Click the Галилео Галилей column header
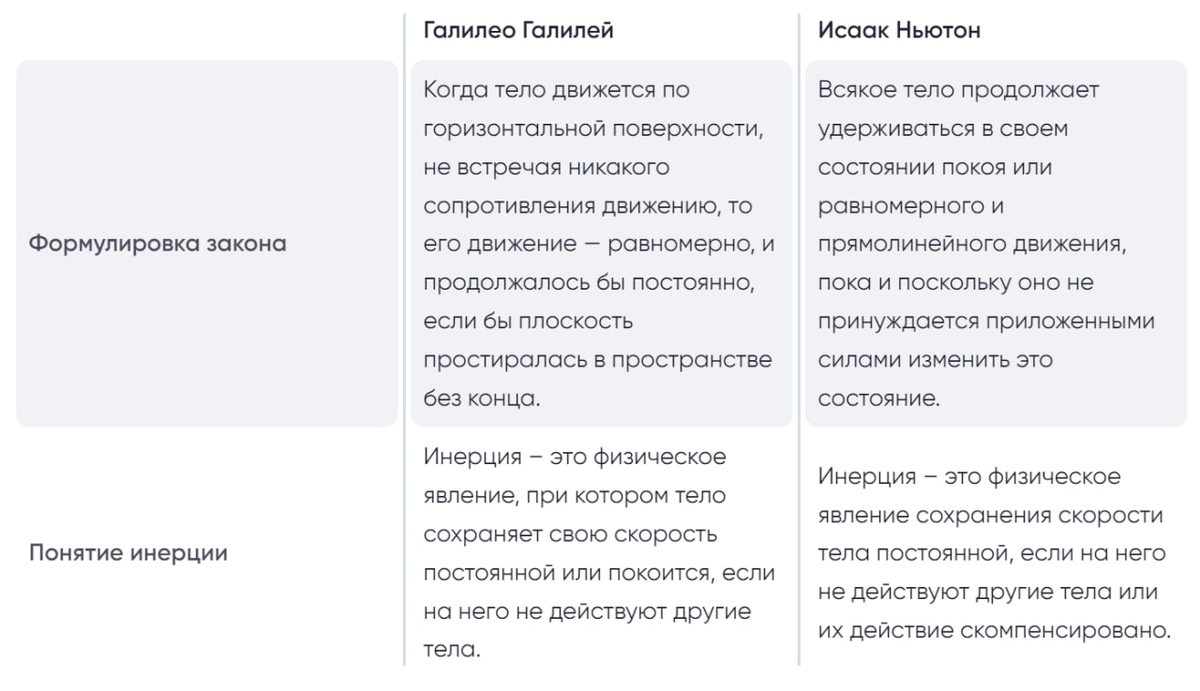Screen dimensions: 1200x691 [x=518, y=31]
